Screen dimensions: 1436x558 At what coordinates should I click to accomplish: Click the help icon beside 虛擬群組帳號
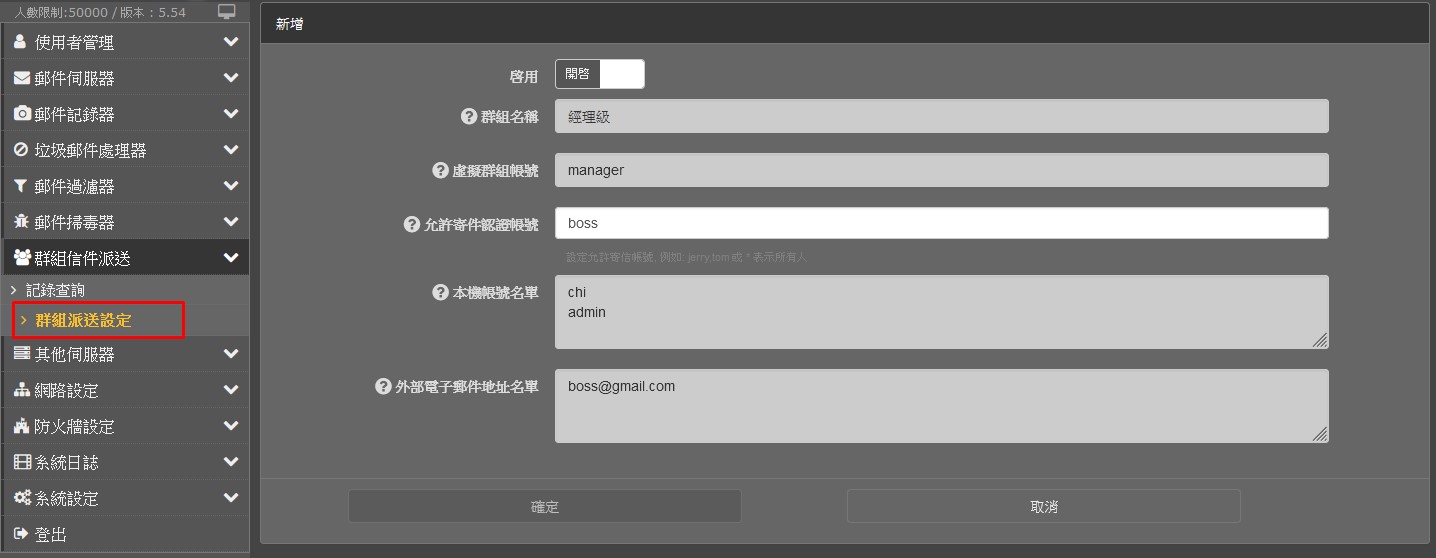pos(440,170)
